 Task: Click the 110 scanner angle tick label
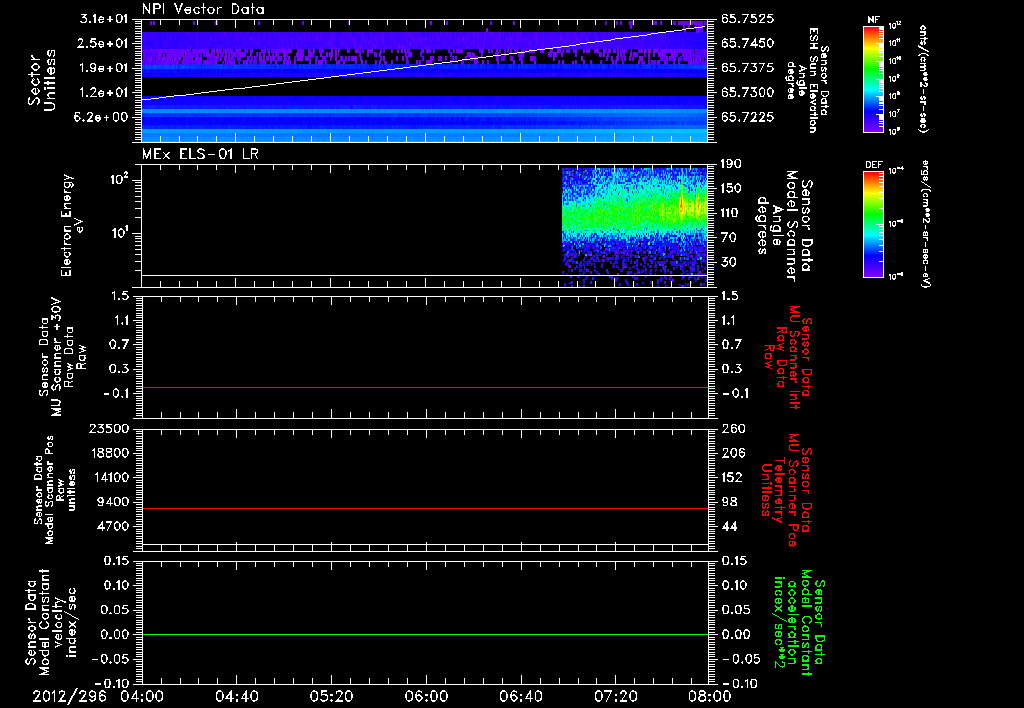tap(731, 213)
